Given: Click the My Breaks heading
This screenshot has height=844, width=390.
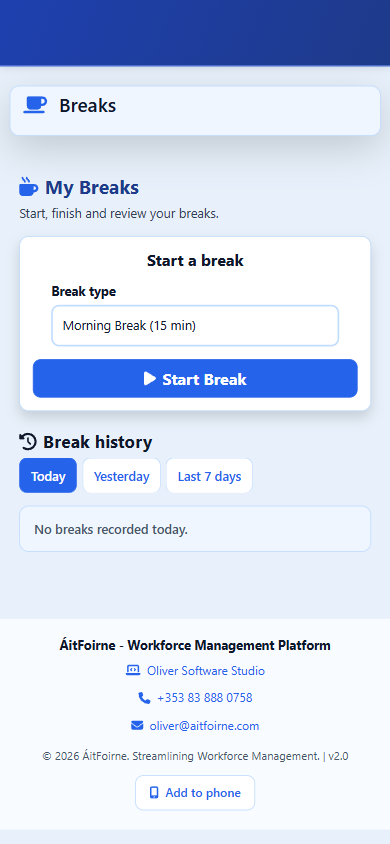Looking at the screenshot, I should click(x=92, y=187).
